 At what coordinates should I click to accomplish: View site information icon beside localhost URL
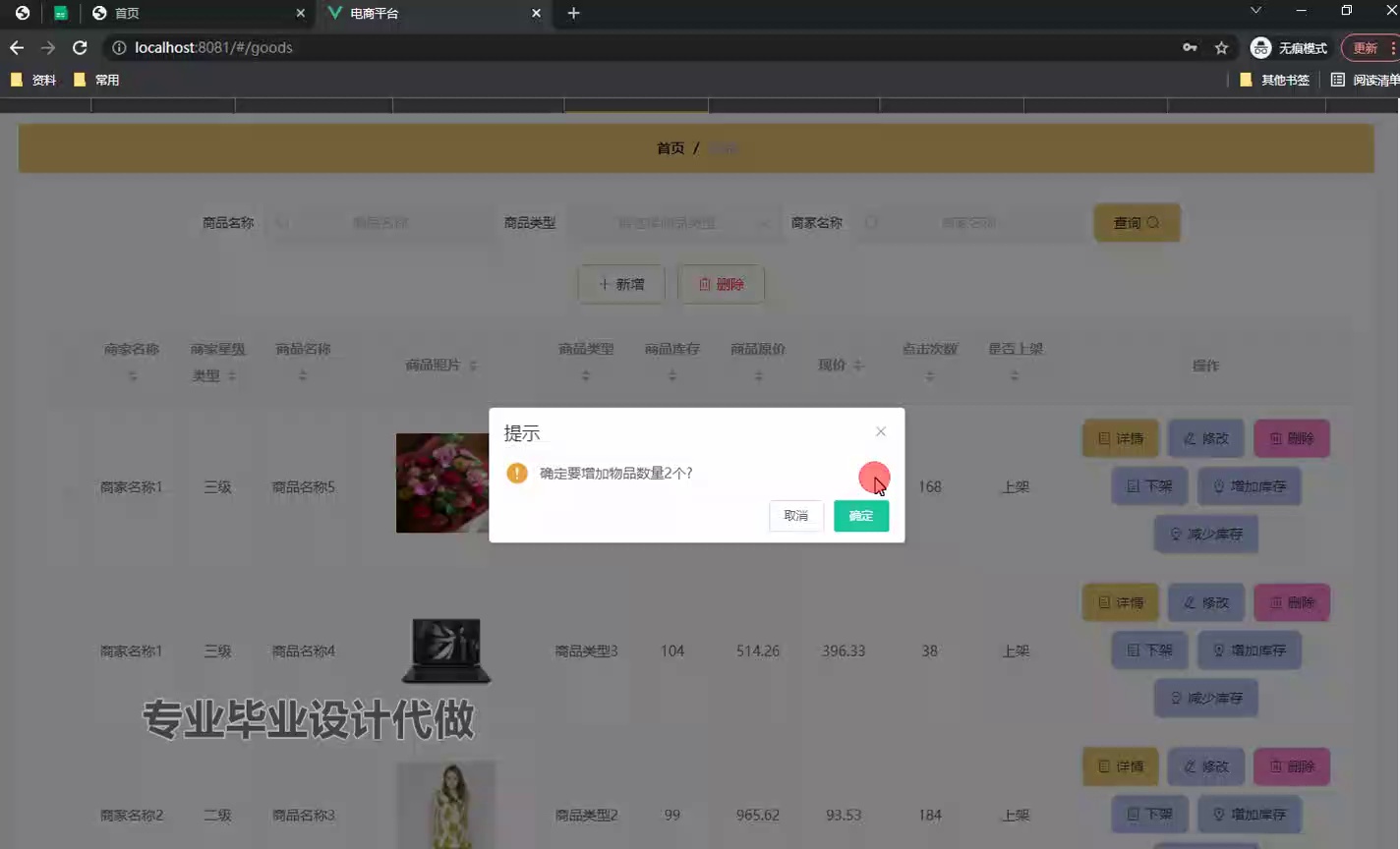[119, 47]
